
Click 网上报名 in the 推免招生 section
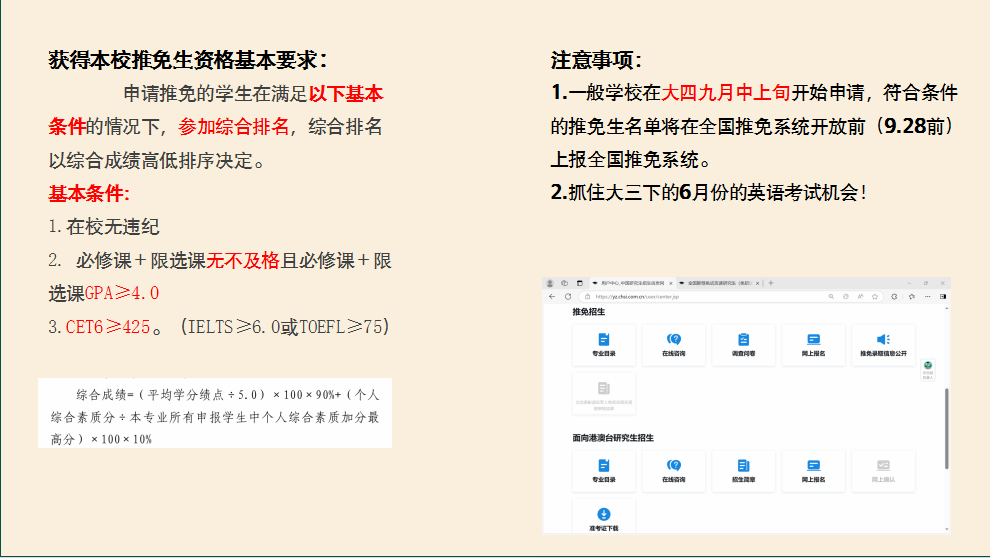(813, 341)
